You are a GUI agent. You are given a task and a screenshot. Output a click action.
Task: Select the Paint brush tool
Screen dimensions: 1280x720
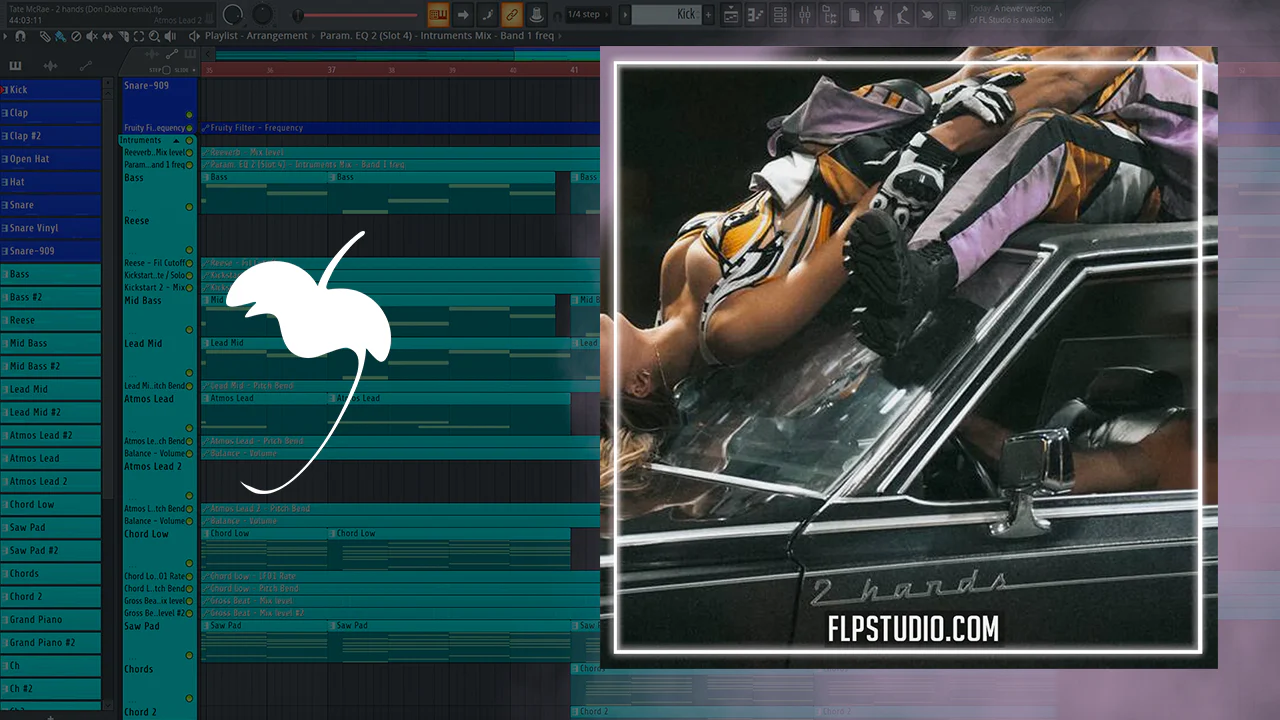tap(61, 36)
